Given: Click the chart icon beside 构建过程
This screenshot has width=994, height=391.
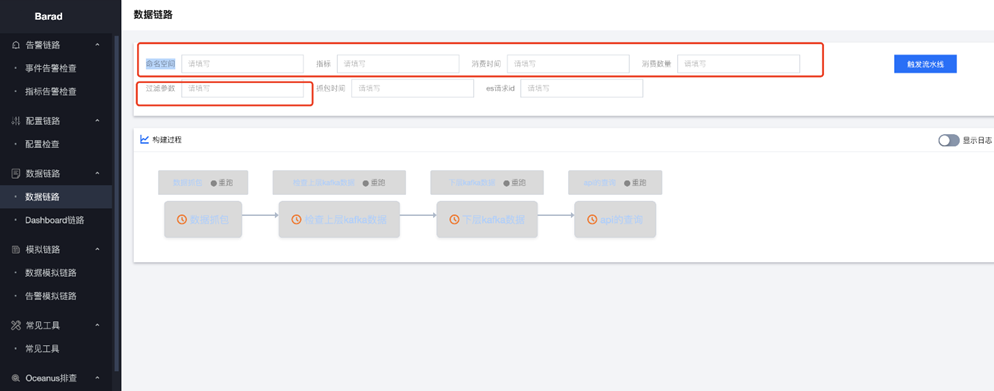Looking at the screenshot, I should click(145, 139).
